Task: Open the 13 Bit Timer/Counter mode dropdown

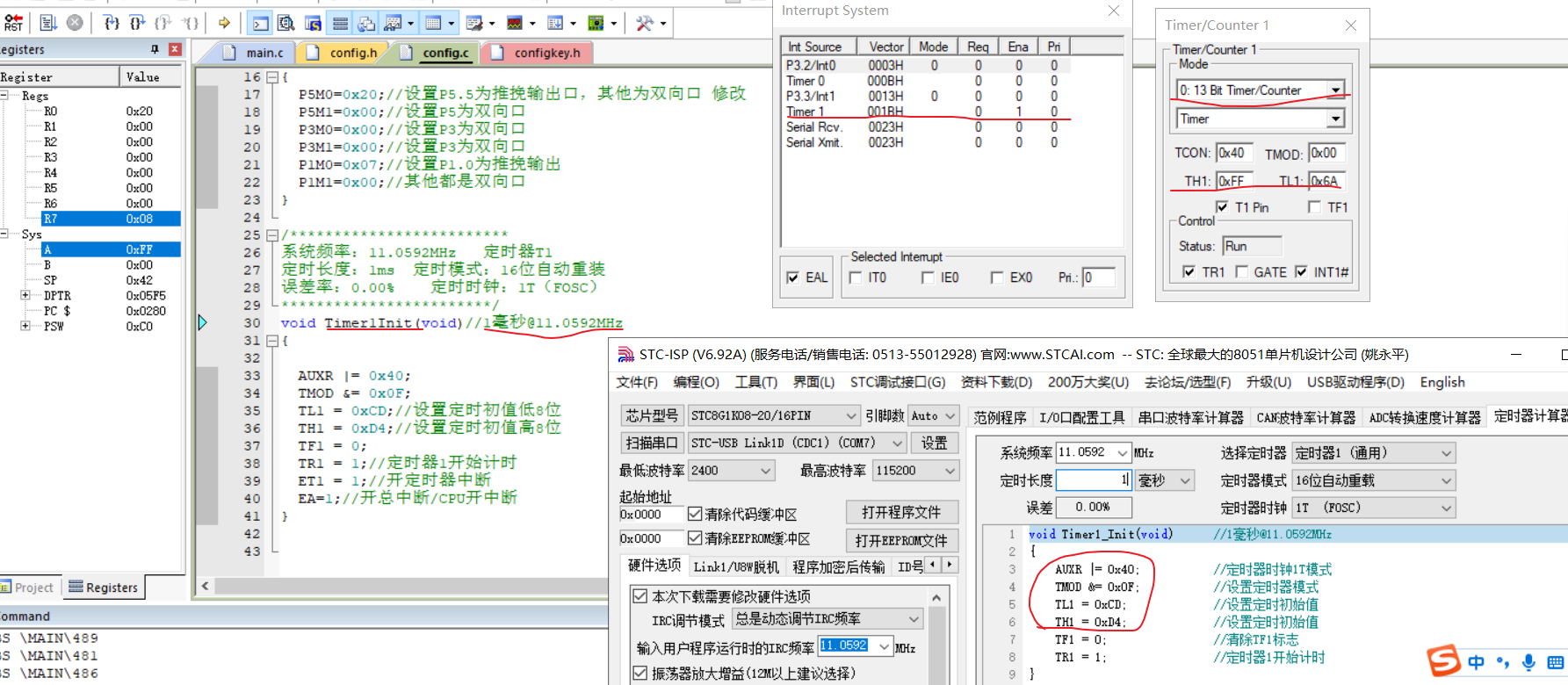Action: click(x=1335, y=90)
